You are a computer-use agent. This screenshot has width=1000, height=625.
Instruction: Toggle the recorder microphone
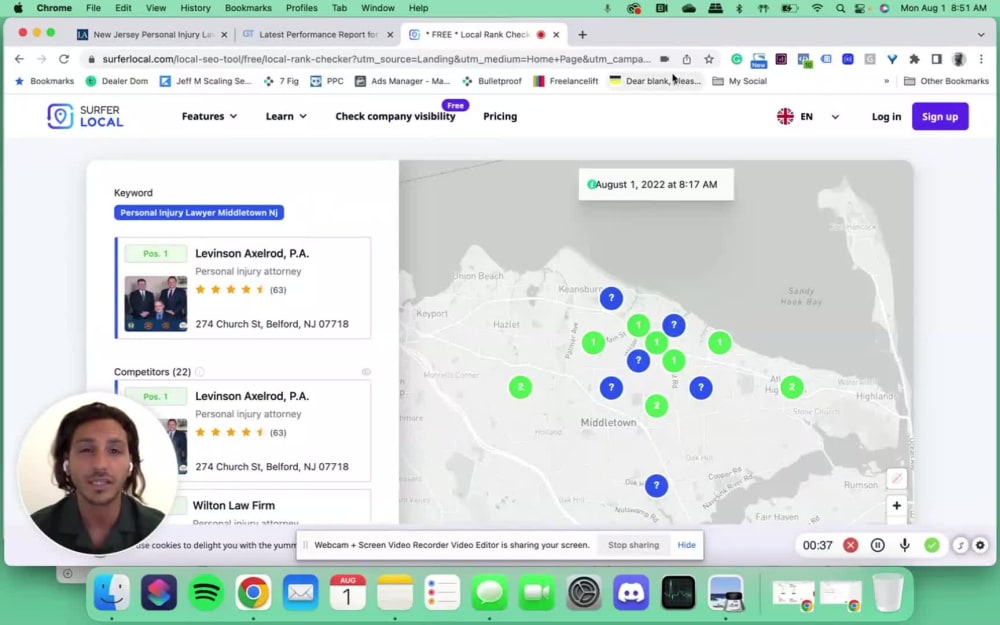pyautogui.click(x=904, y=545)
